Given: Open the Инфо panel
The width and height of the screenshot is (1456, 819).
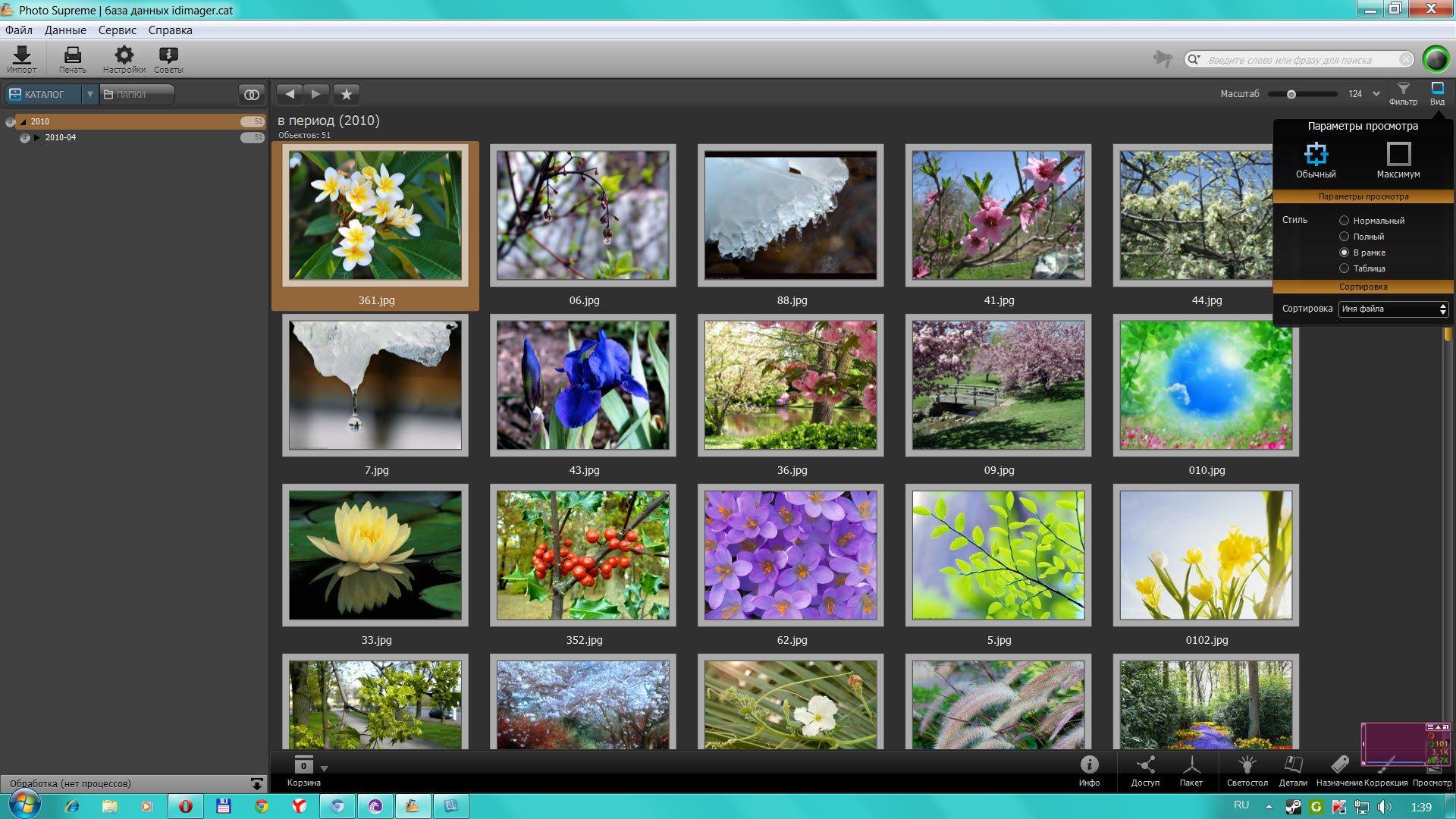Looking at the screenshot, I should tap(1089, 770).
